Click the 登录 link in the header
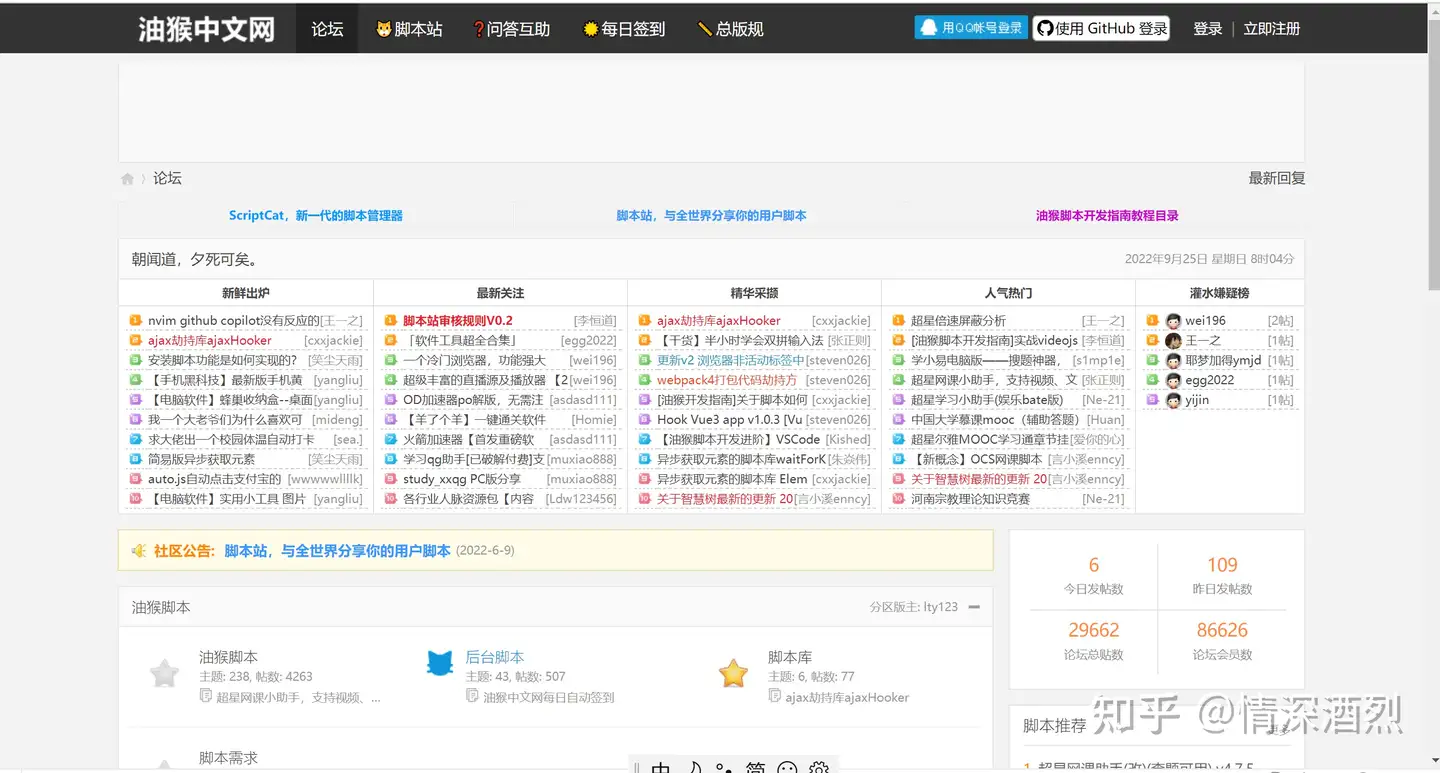1440x773 pixels. [1208, 29]
